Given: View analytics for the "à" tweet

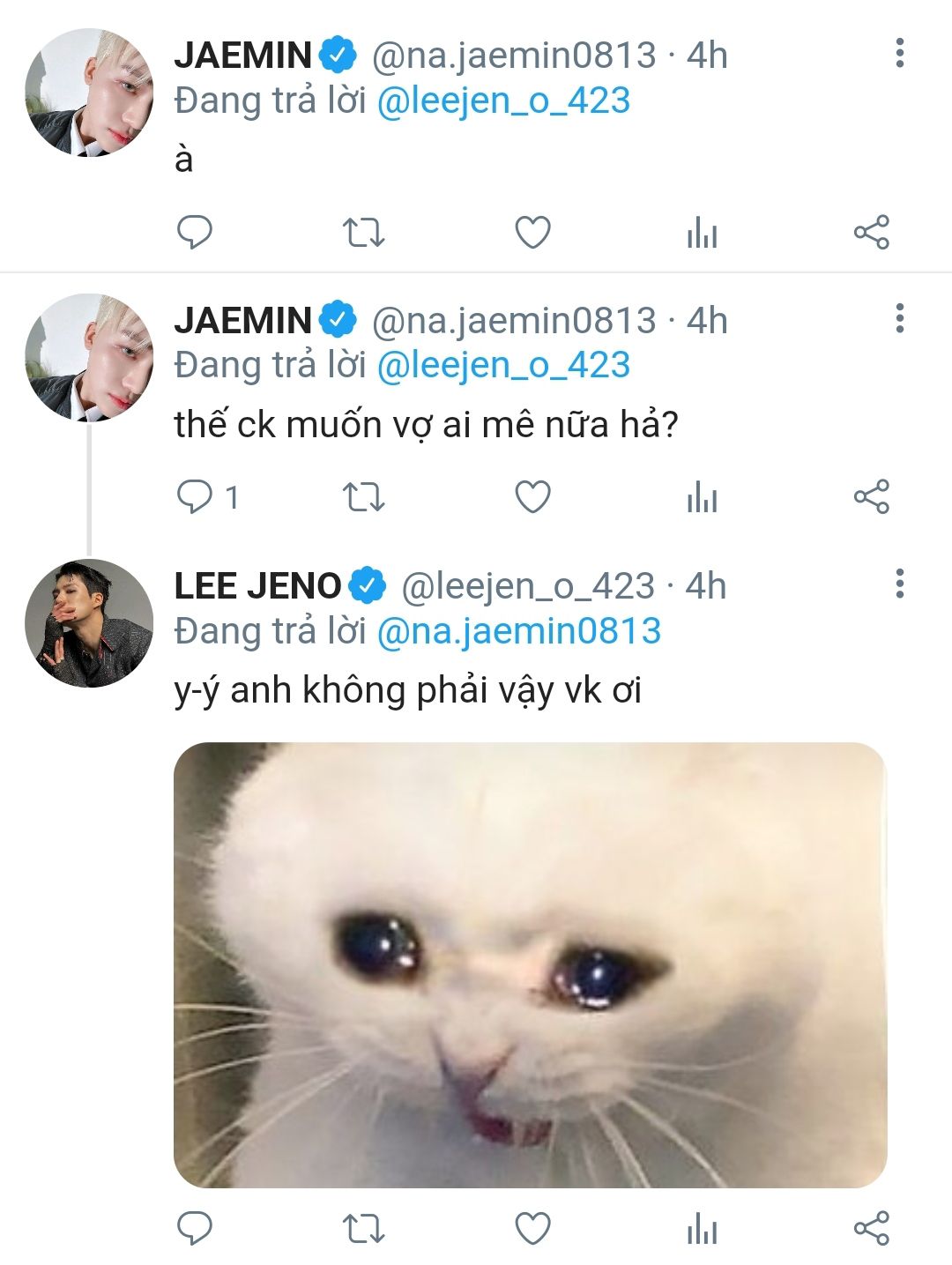Looking at the screenshot, I should coord(702,234).
